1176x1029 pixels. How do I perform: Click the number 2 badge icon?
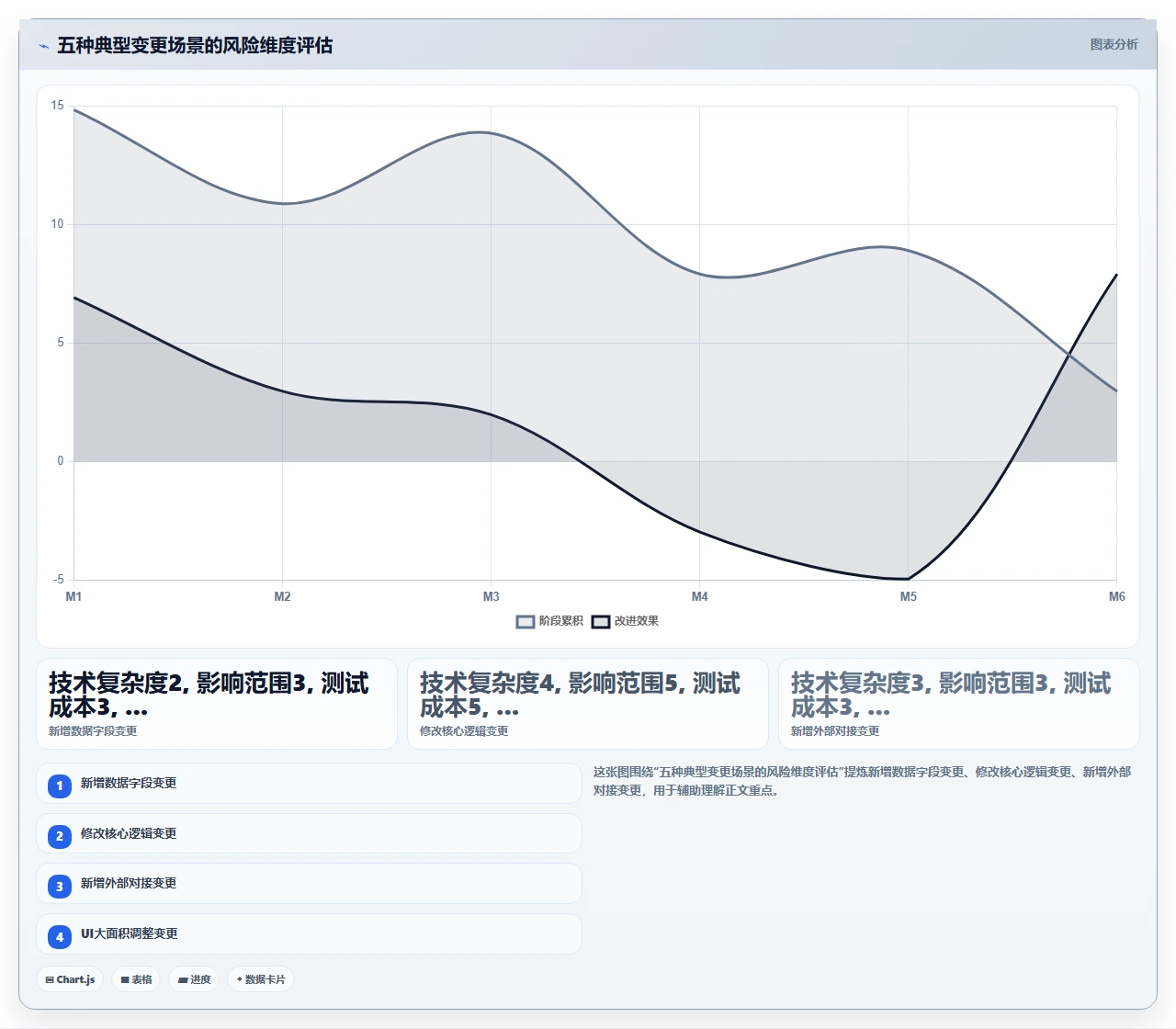60,836
